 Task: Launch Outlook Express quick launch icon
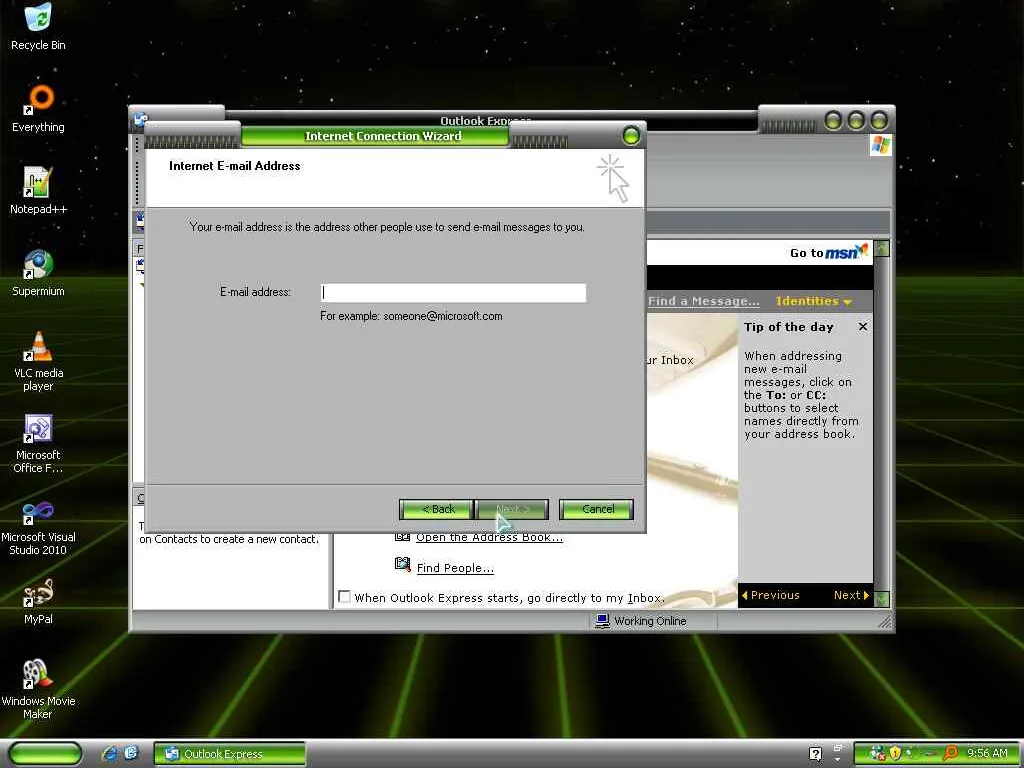[x=131, y=754]
